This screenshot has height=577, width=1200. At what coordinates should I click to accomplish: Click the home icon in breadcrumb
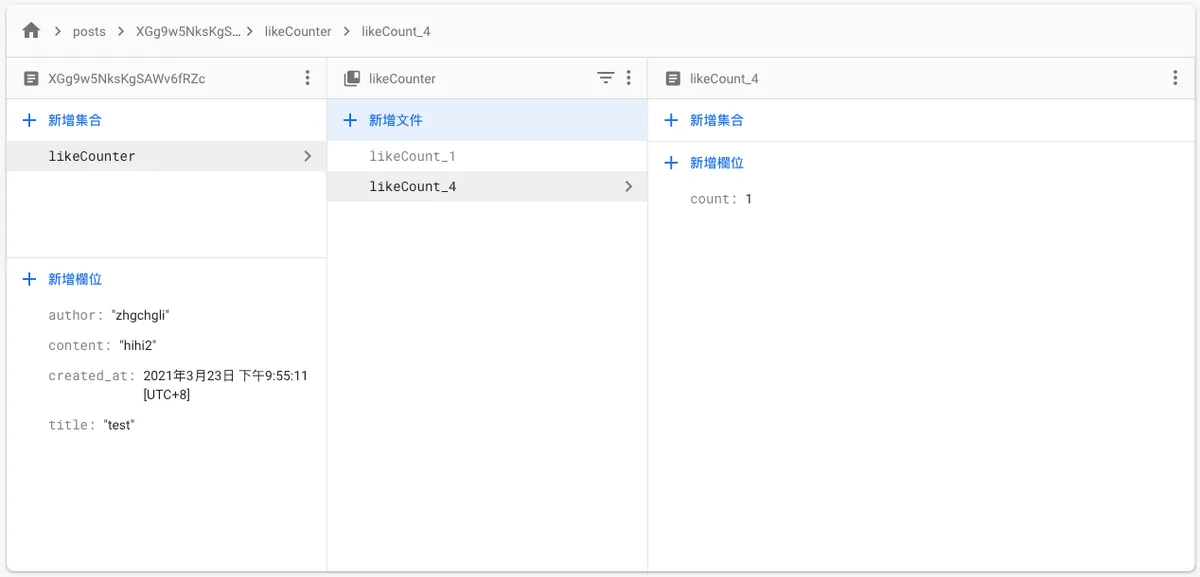pos(31,31)
